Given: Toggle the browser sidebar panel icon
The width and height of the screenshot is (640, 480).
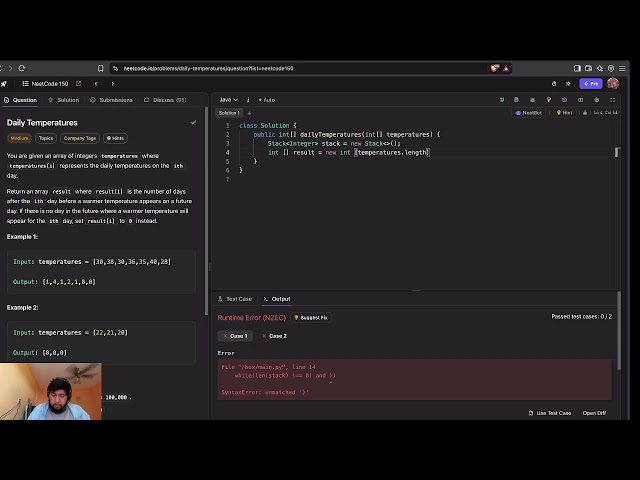Looking at the screenshot, I should click(x=577, y=68).
